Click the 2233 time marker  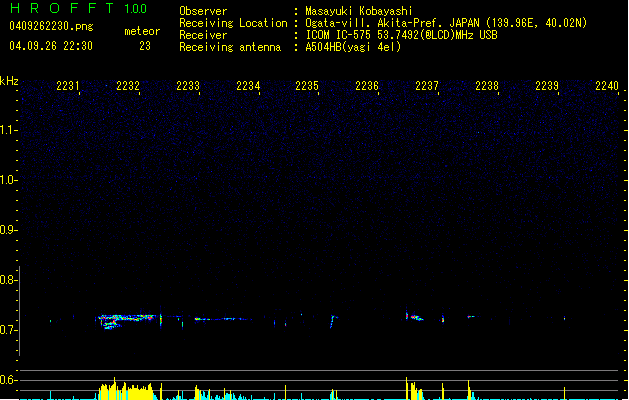pyautogui.click(x=188, y=86)
